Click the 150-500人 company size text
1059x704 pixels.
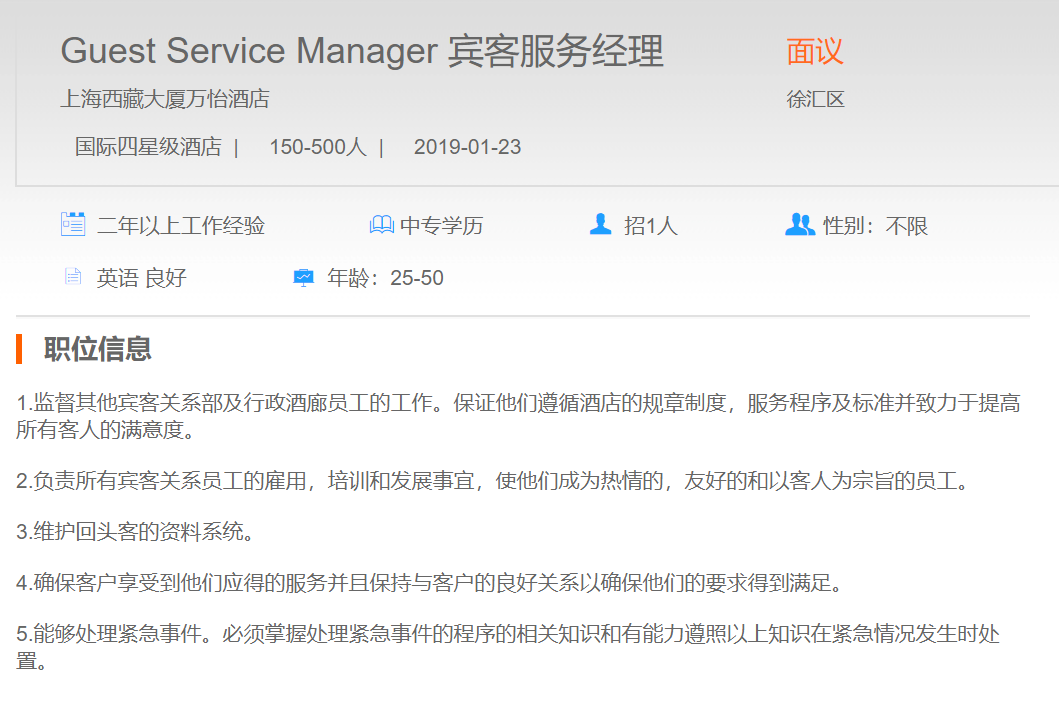coord(317,147)
